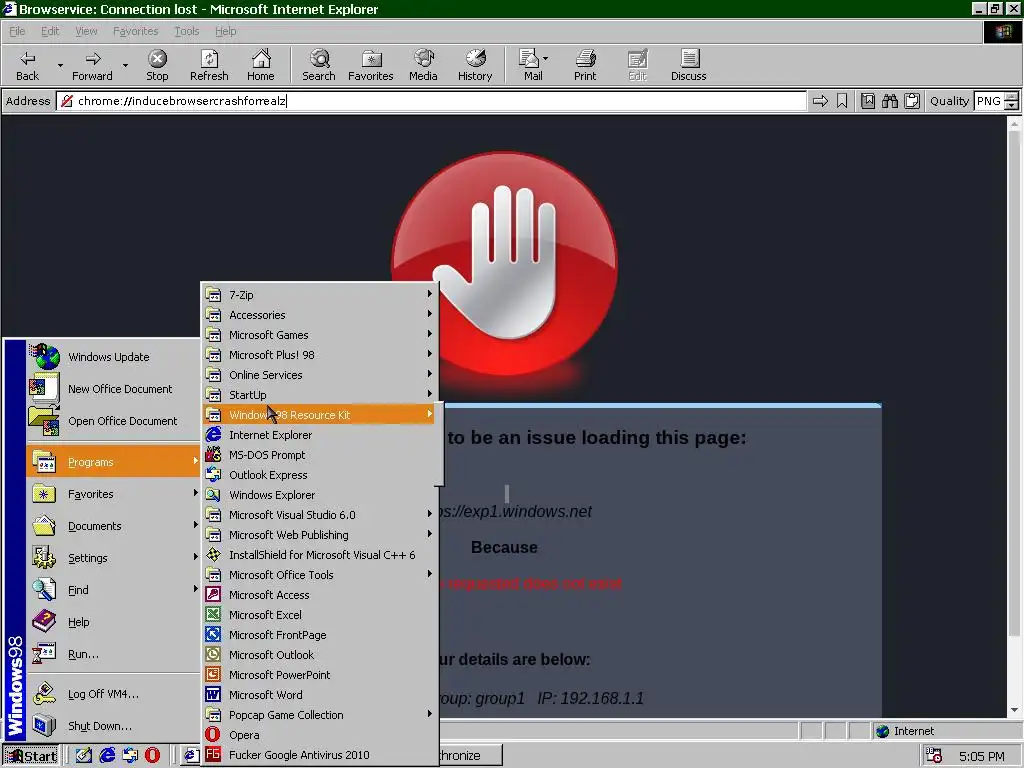Click the Back toolbar button
The height and width of the screenshot is (768, 1024).
27,65
